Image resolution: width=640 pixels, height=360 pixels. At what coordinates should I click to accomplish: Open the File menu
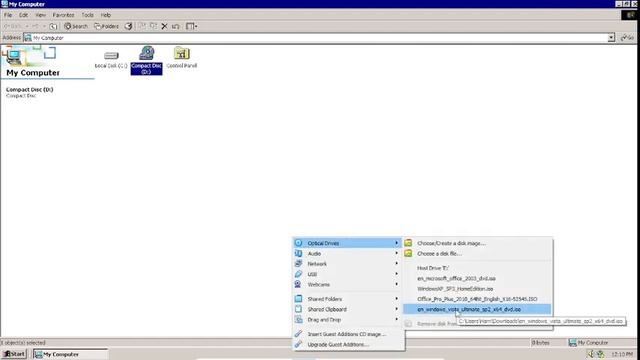click(x=8, y=15)
